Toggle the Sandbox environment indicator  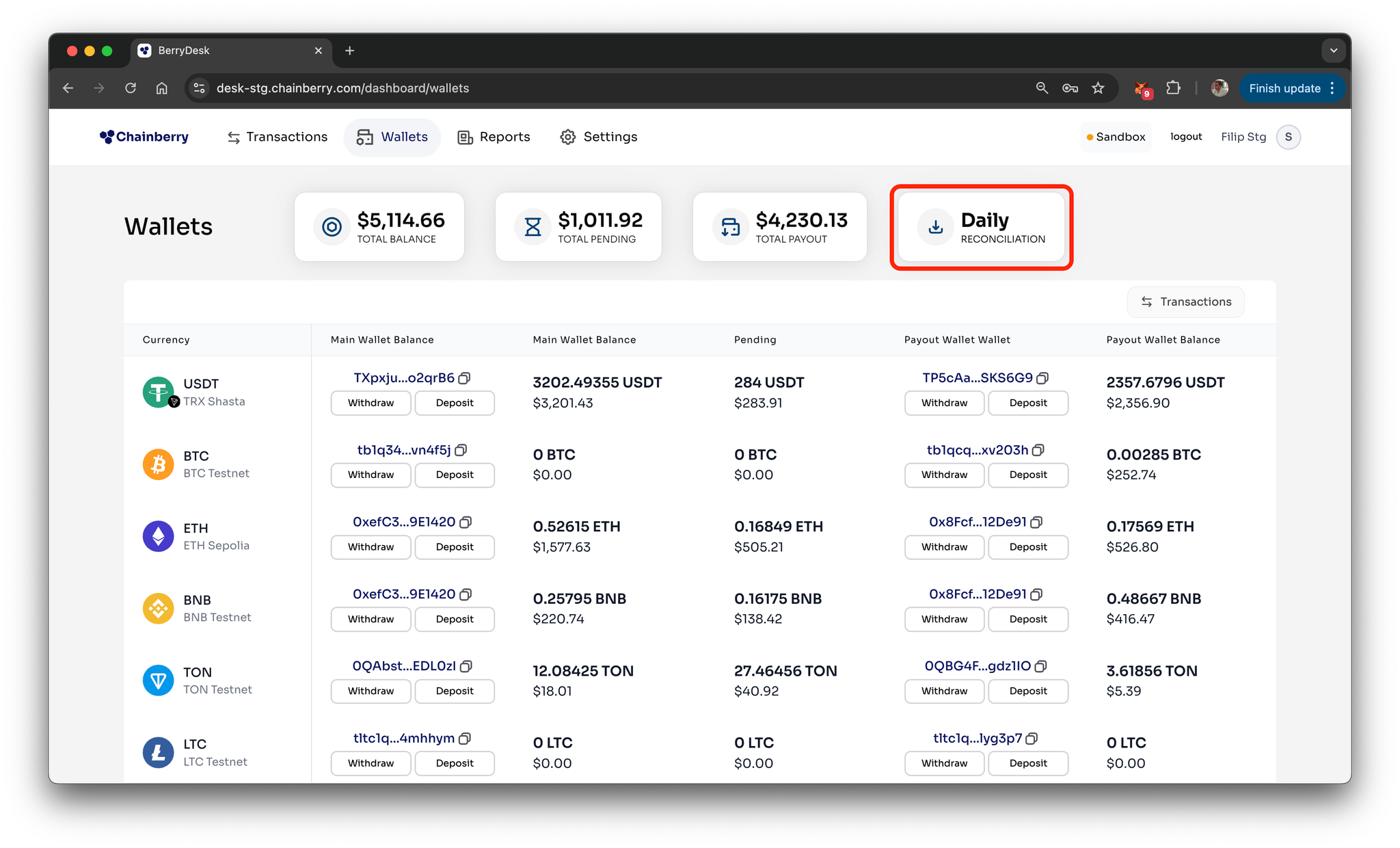pos(1116,137)
